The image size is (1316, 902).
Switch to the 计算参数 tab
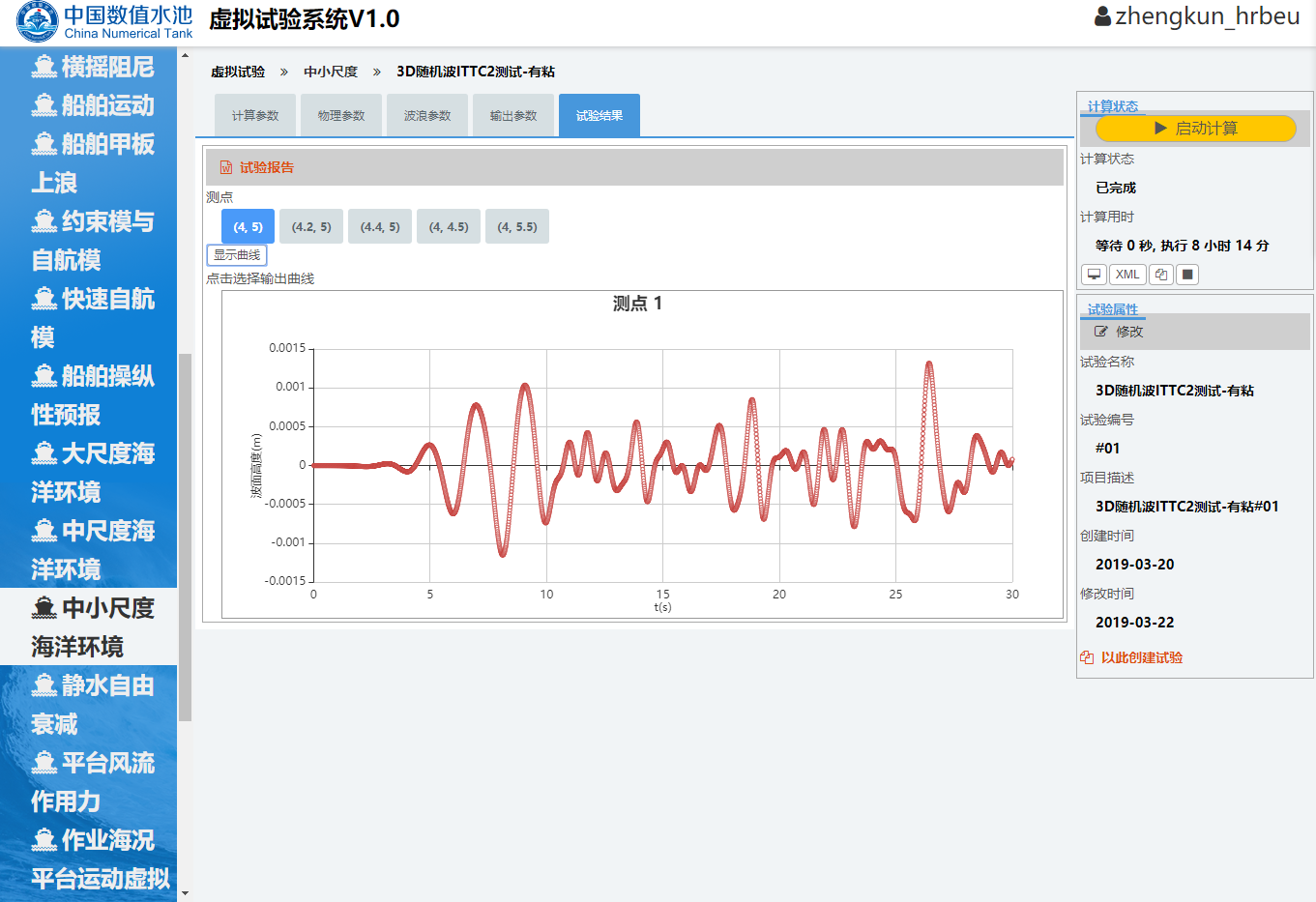255,116
